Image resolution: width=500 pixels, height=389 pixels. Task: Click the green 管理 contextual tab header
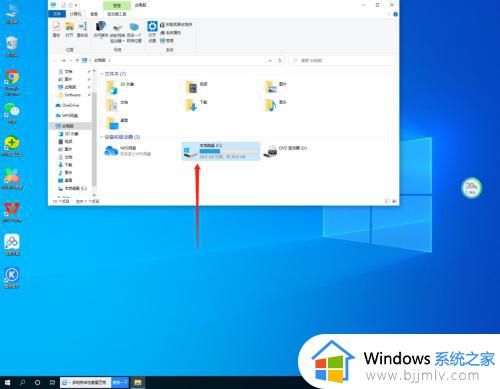point(117,5)
